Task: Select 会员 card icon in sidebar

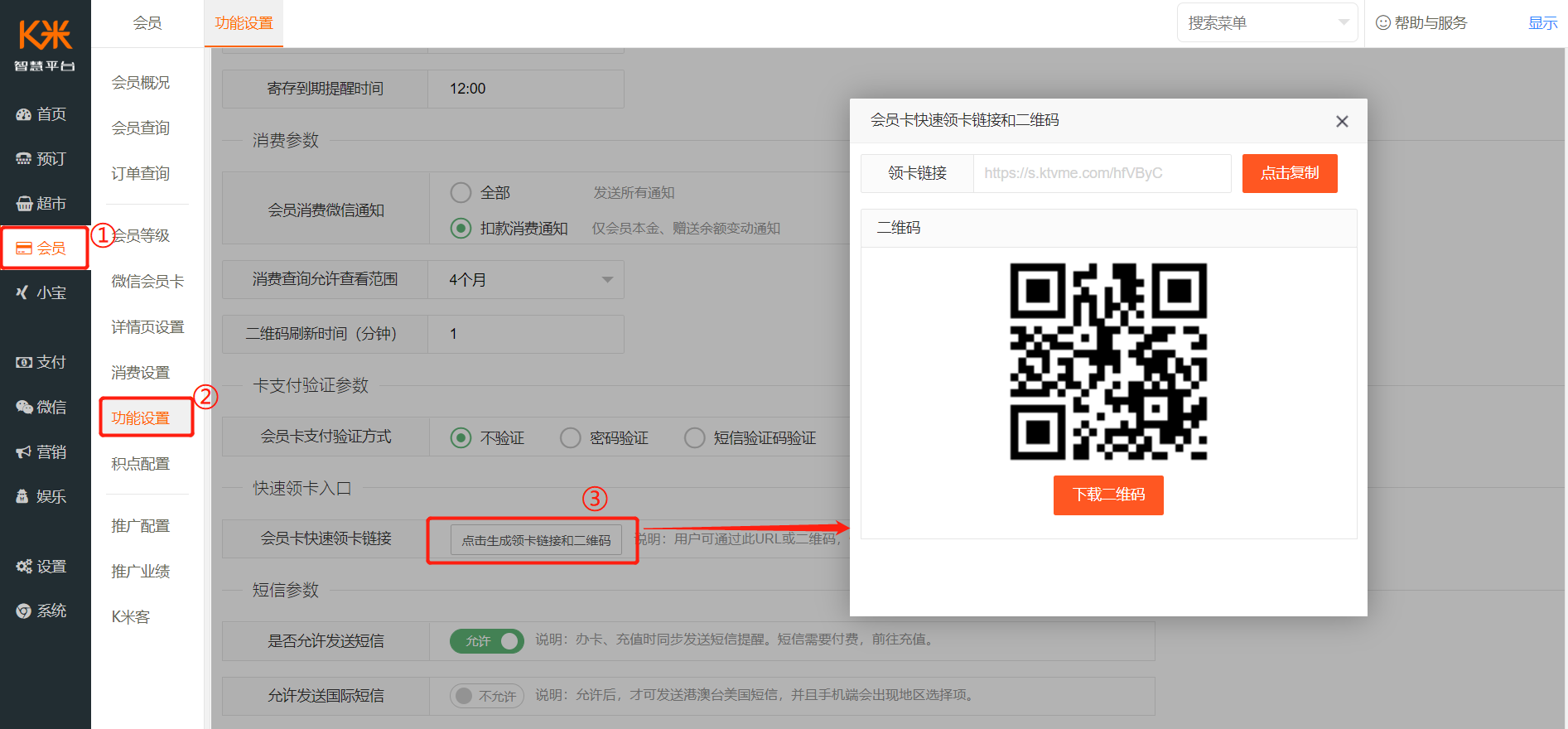Action: click(x=23, y=249)
